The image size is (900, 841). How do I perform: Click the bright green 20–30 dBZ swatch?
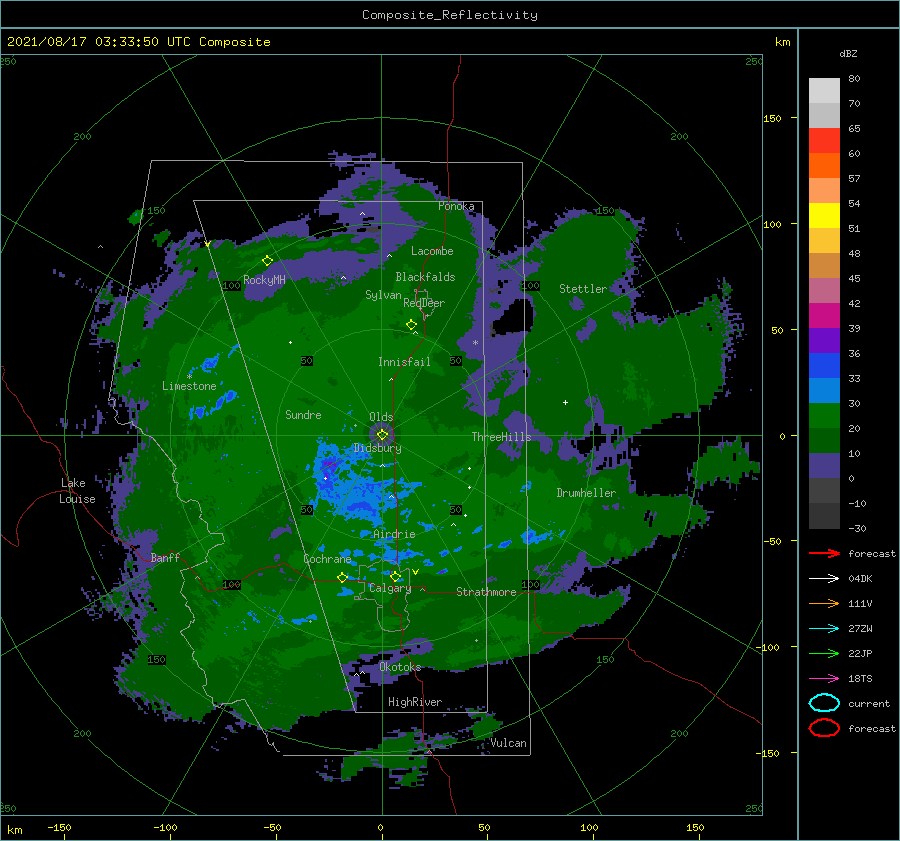824,416
